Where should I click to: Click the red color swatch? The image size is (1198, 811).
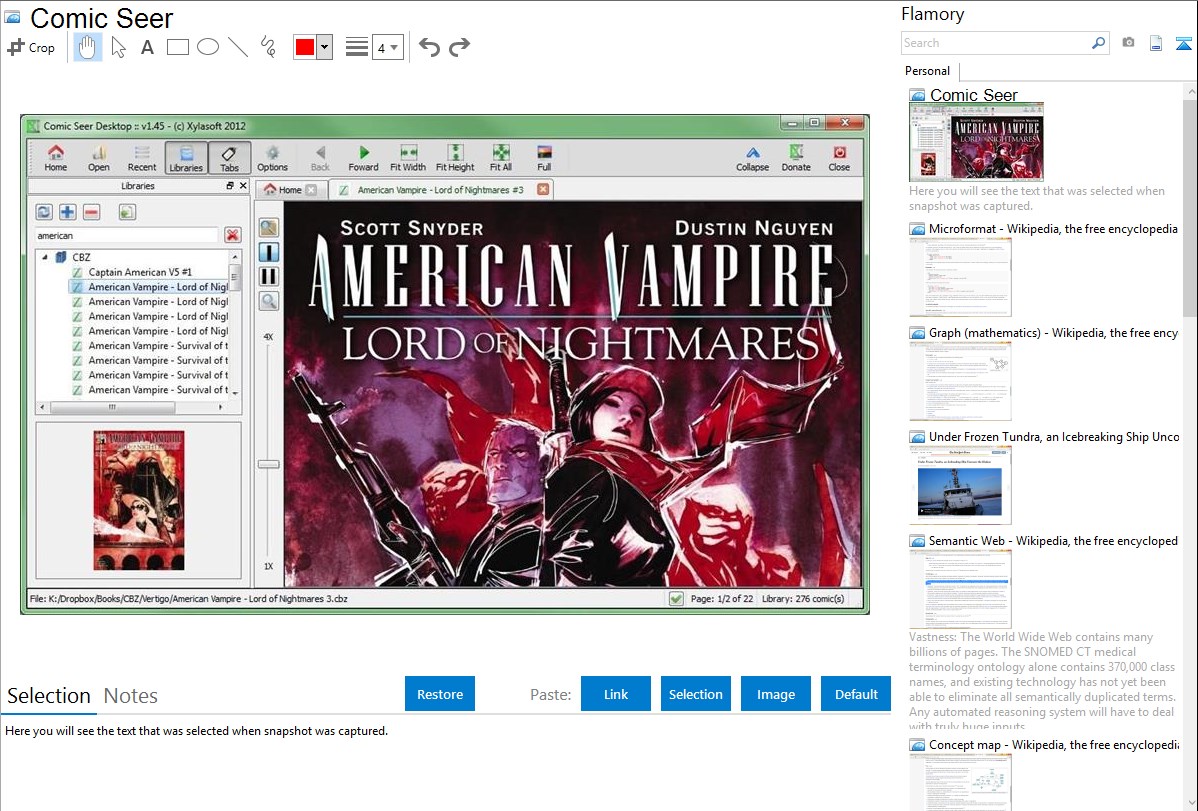click(x=305, y=47)
